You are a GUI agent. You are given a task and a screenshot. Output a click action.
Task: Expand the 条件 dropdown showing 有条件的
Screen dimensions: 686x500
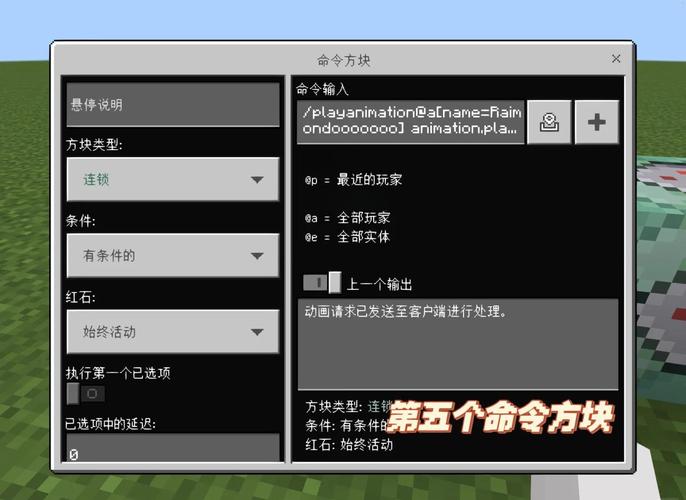tap(173, 256)
